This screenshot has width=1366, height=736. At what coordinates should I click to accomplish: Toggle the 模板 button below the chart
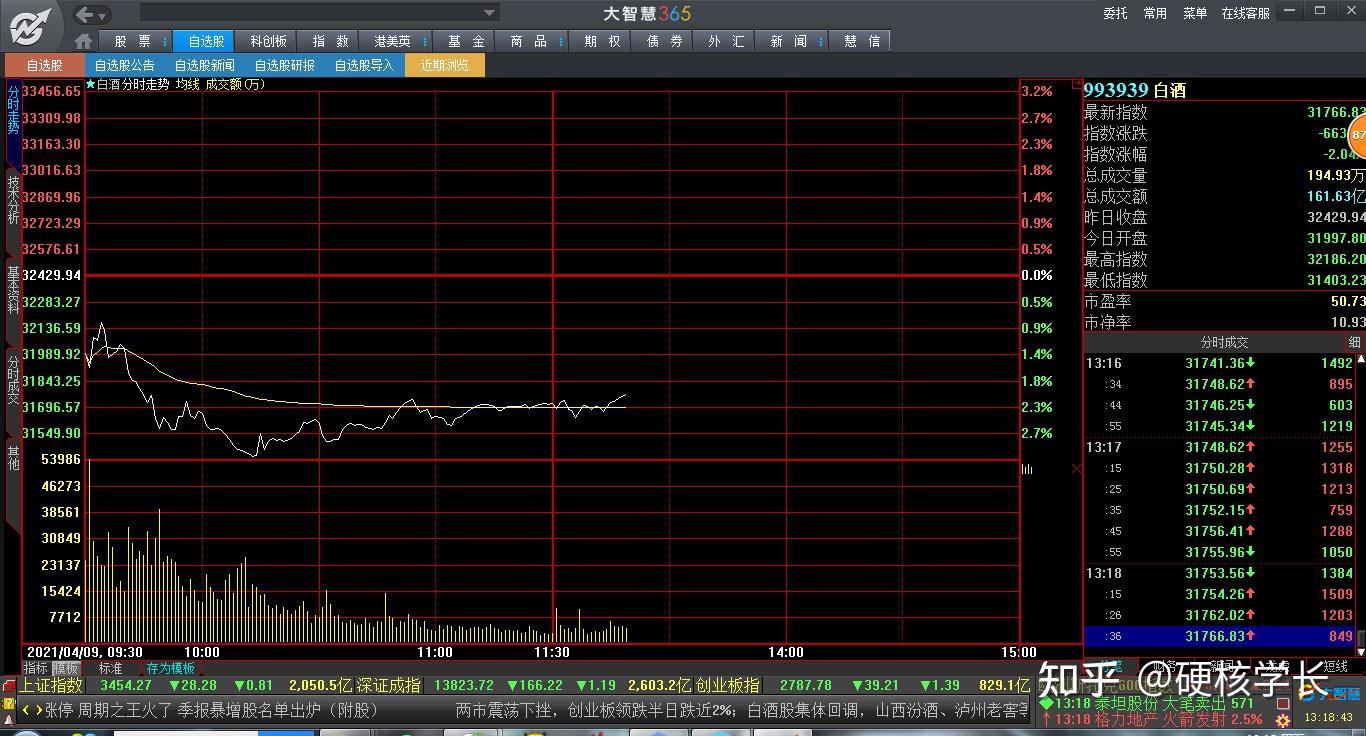(x=66, y=668)
